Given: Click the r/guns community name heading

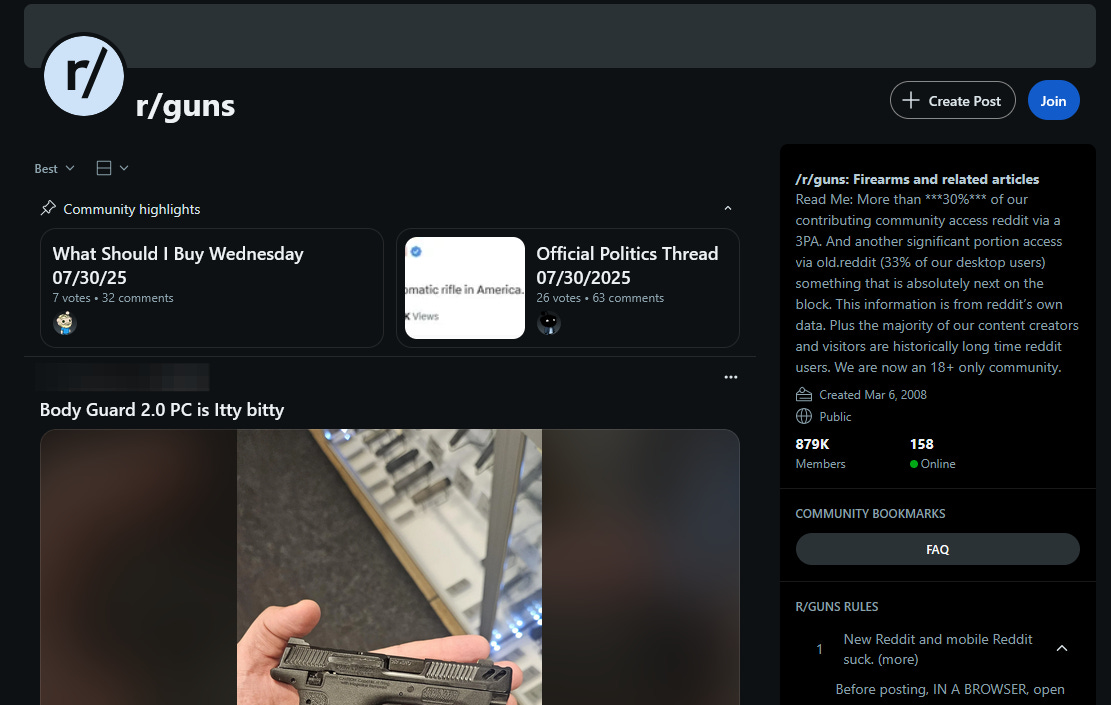Looking at the screenshot, I should coord(185,106).
